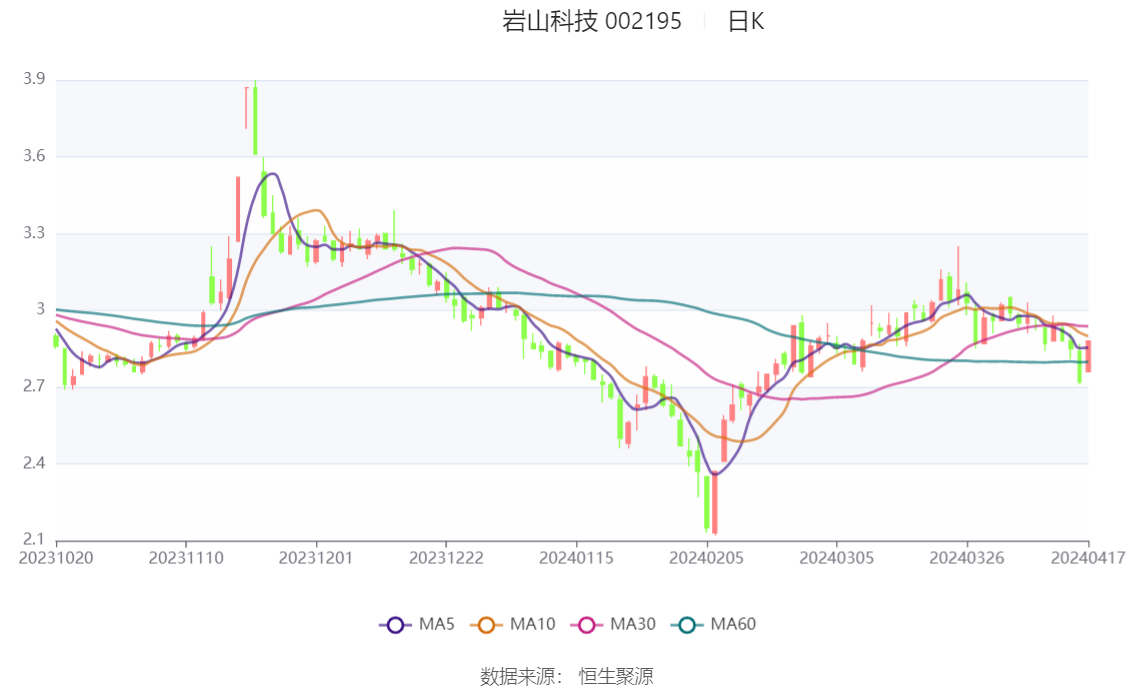Image resolution: width=1134 pixels, height=689 pixels.
Task: Click the 2.1 price axis label
Action: 35,540
